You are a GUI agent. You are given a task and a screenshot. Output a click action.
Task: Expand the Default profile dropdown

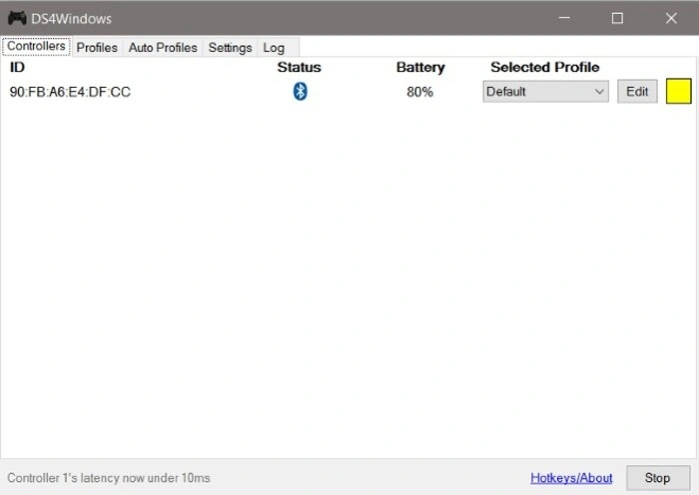546,91
